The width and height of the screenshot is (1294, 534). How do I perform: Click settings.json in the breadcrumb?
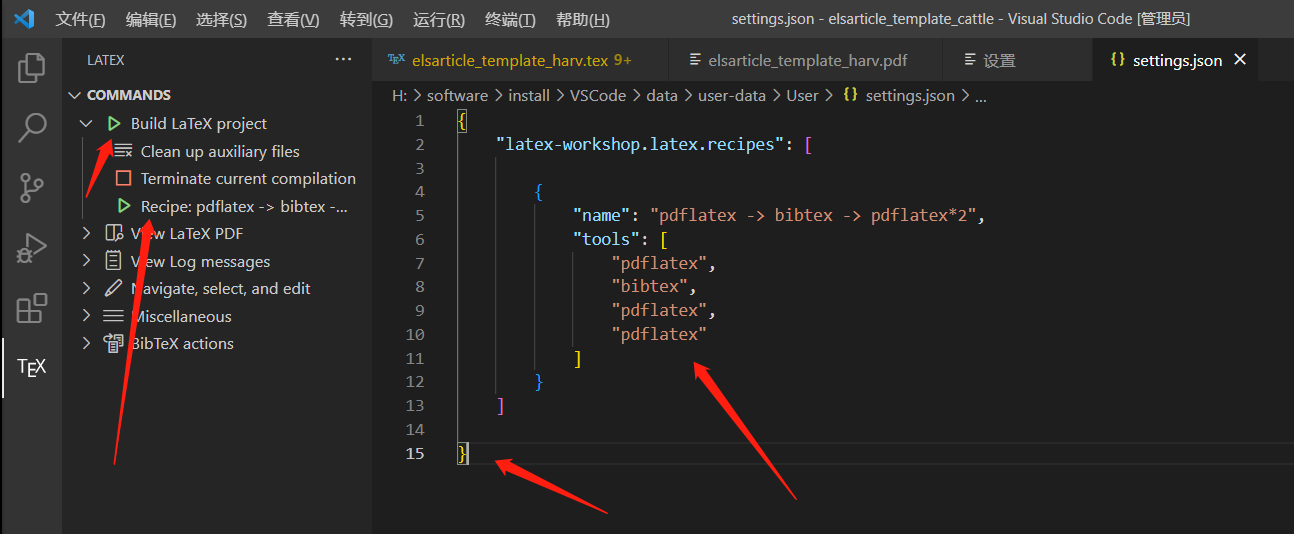click(x=910, y=96)
